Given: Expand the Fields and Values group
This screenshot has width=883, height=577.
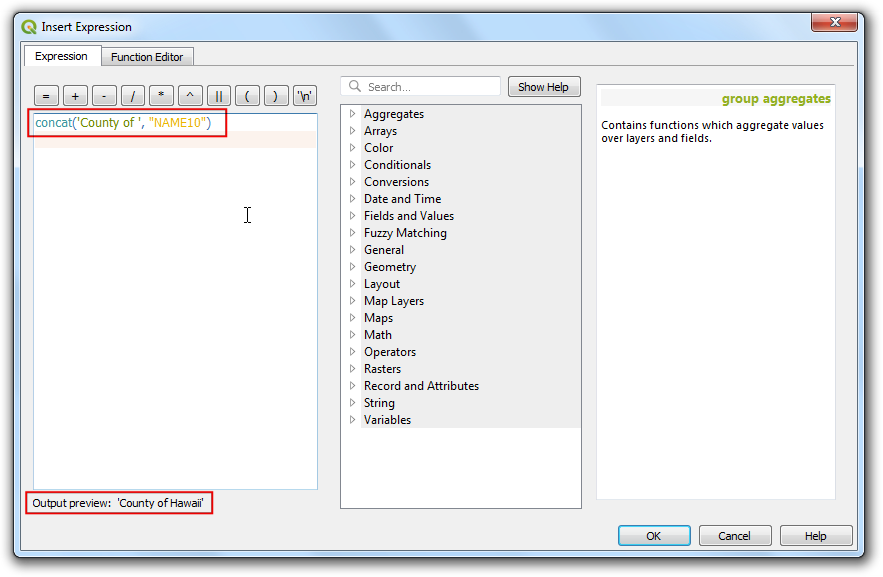Looking at the screenshot, I should [352, 216].
